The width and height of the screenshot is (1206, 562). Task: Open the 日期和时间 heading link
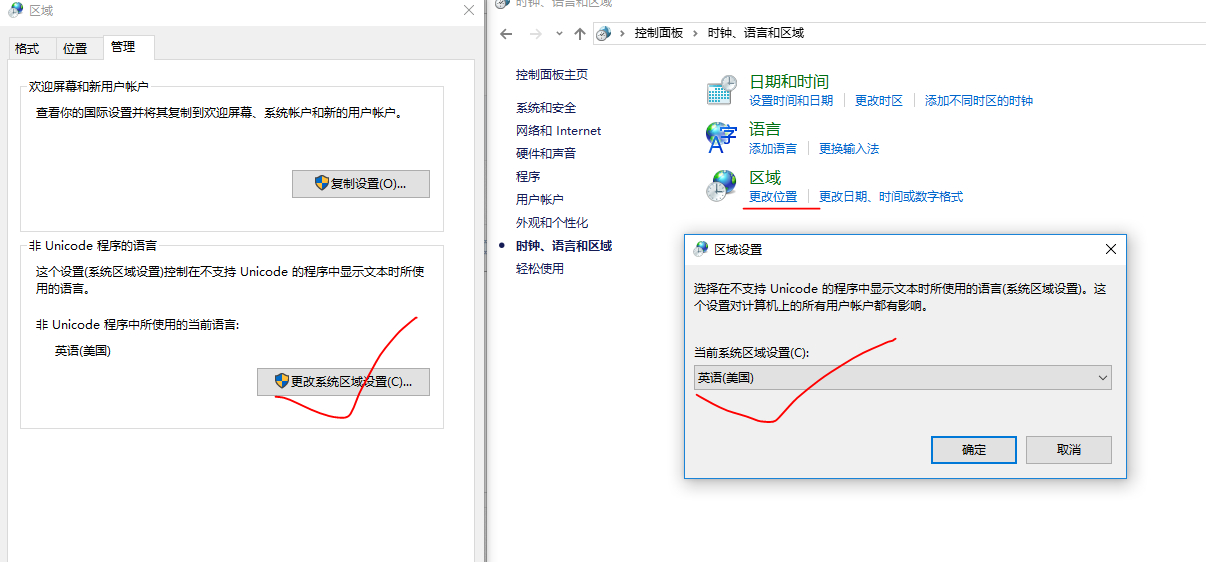[789, 82]
